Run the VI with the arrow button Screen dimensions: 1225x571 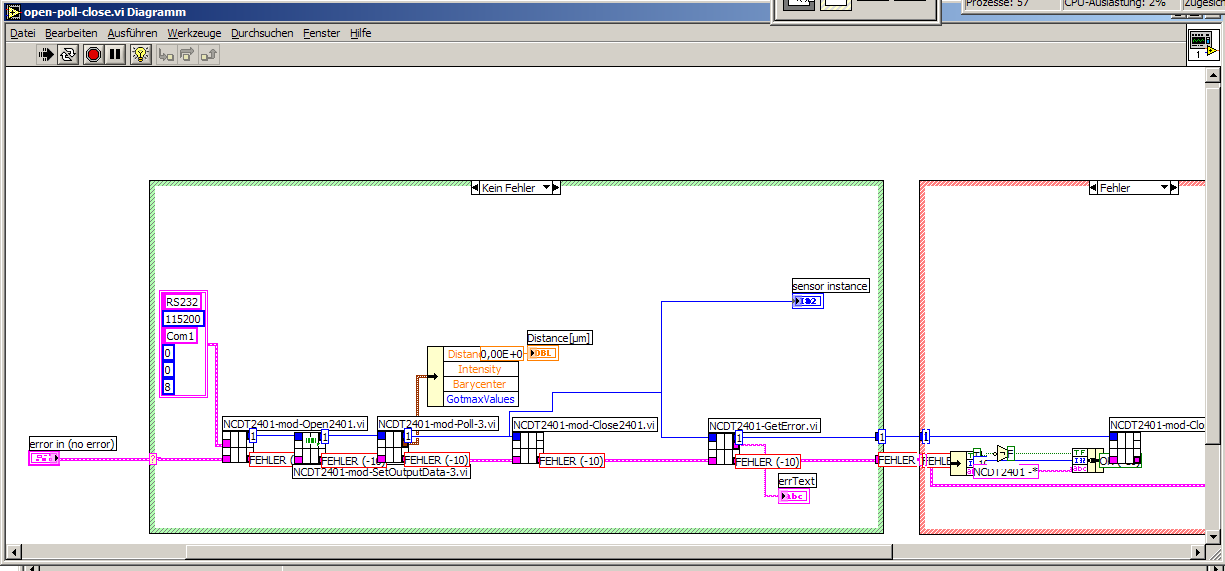coord(46,55)
